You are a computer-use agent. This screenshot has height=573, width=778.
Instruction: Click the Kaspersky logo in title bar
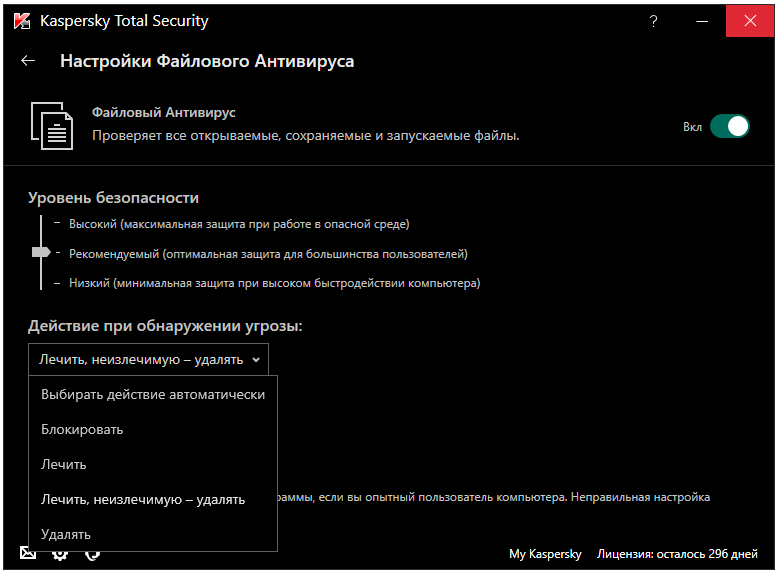click(19, 20)
